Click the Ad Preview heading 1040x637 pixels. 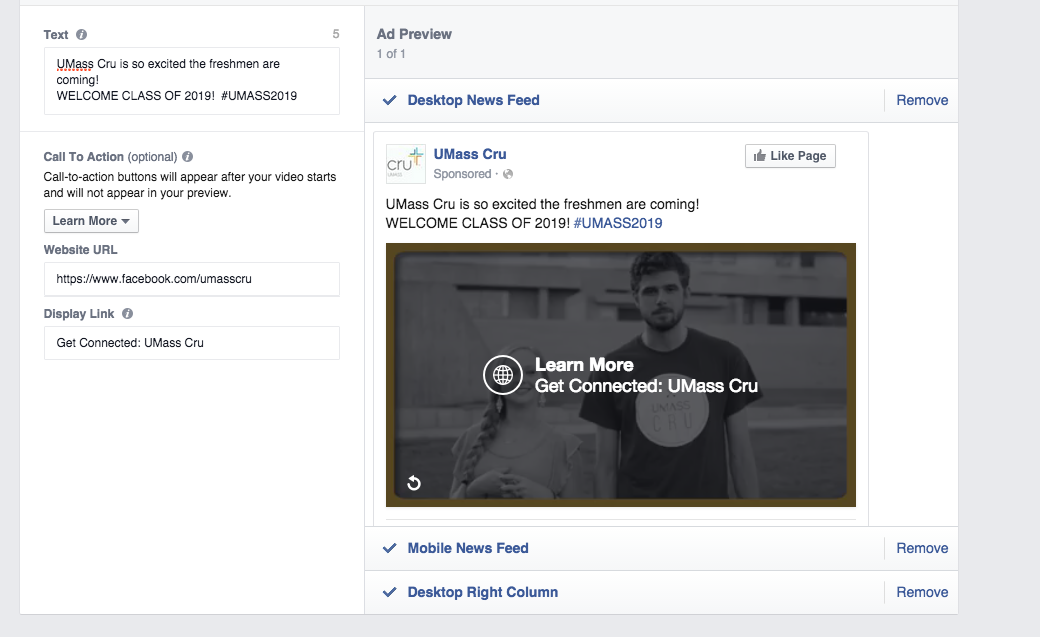(x=414, y=35)
